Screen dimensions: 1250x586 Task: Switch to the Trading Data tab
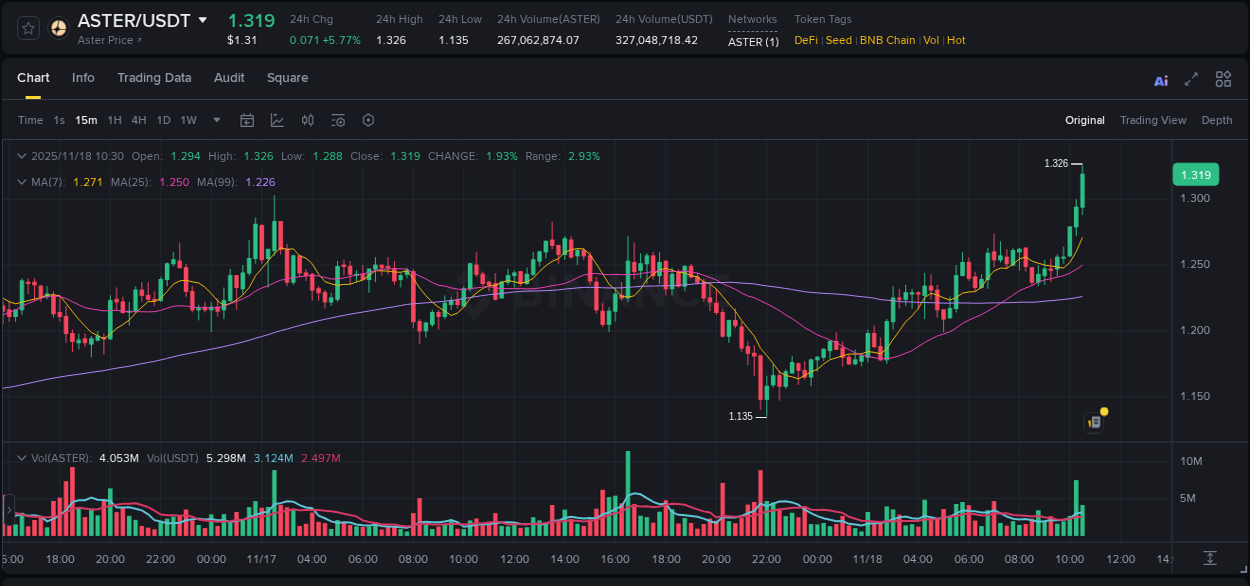[154, 78]
